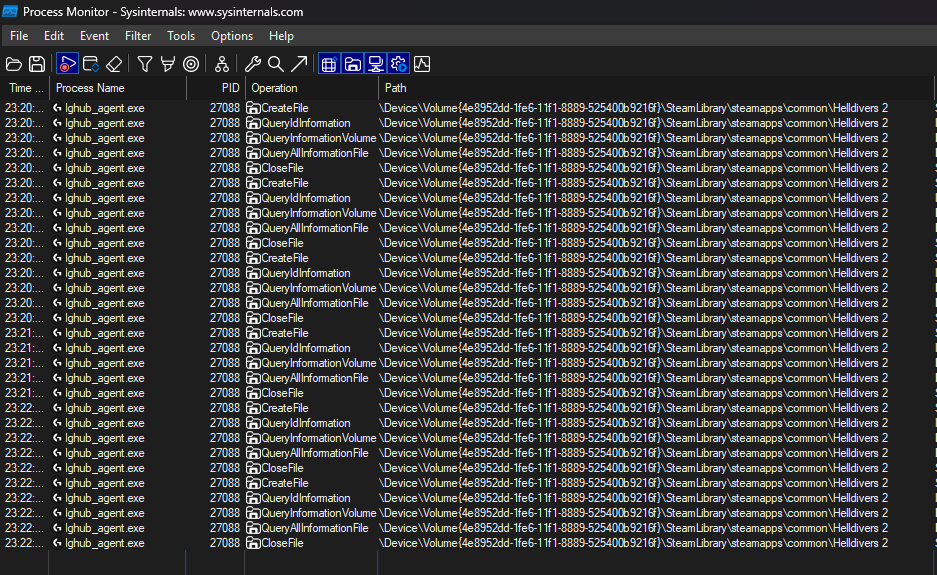Click the Save toolbar icon
Screen dimensions: 937x575
click(x=37, y=64)
